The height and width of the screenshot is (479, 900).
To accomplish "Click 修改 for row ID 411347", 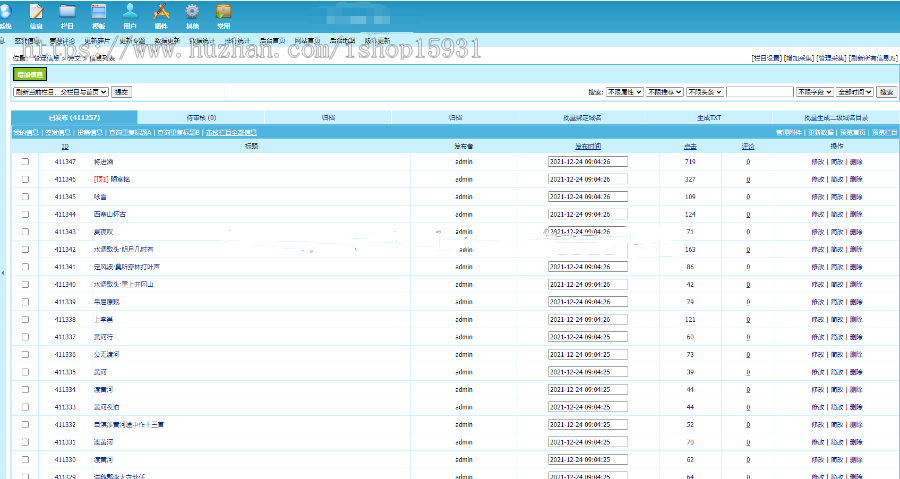I will click(817, 162).
